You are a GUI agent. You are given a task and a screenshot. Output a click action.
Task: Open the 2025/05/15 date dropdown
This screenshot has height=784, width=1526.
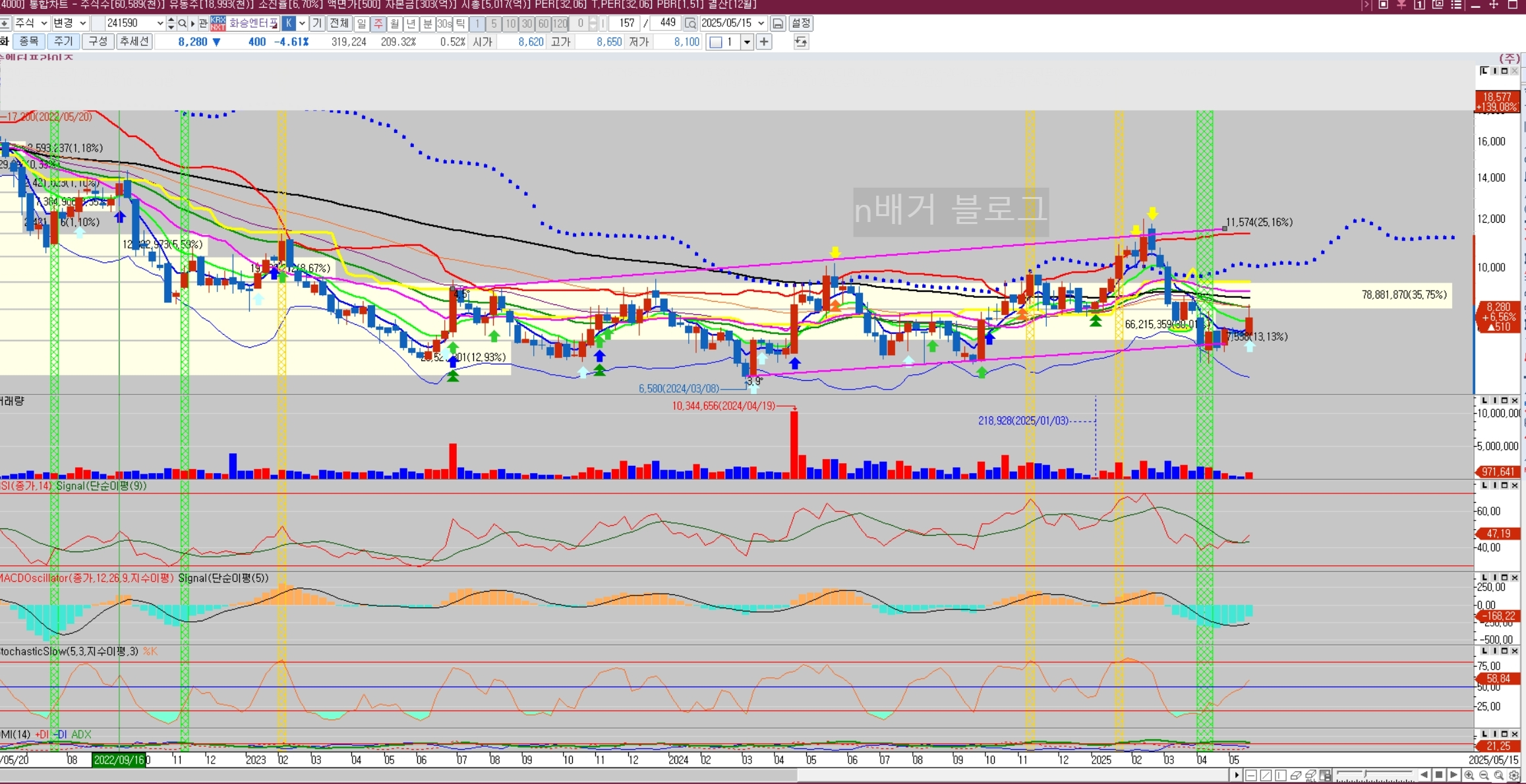[x=761, y=23]
